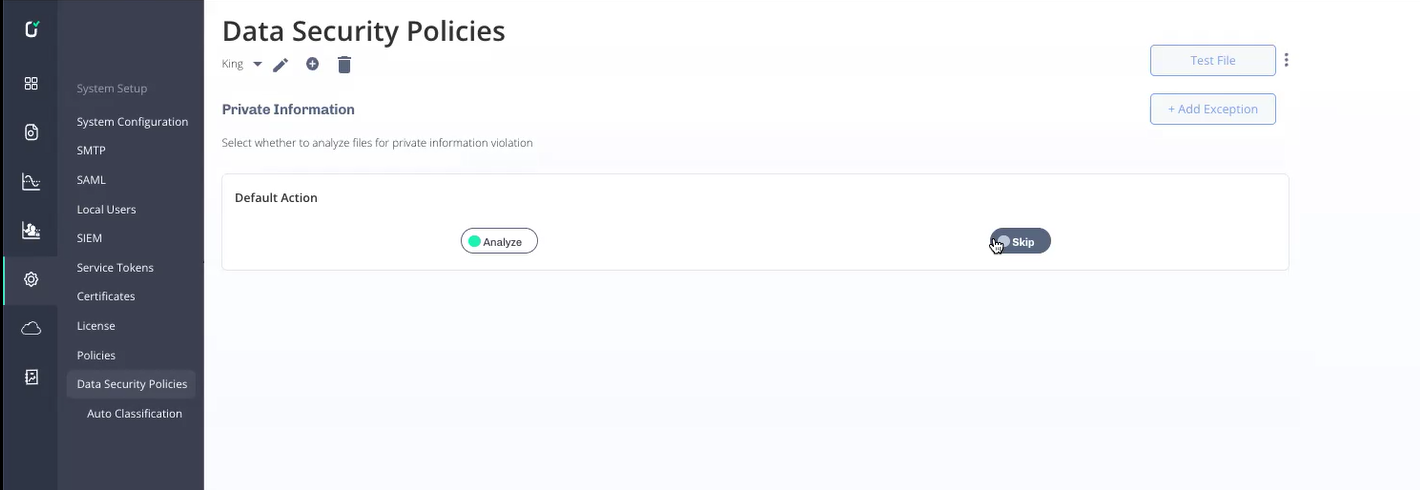This screenshot has height=490, width=1420.
Task: Click the Test File button
Action: point(1212,60)
